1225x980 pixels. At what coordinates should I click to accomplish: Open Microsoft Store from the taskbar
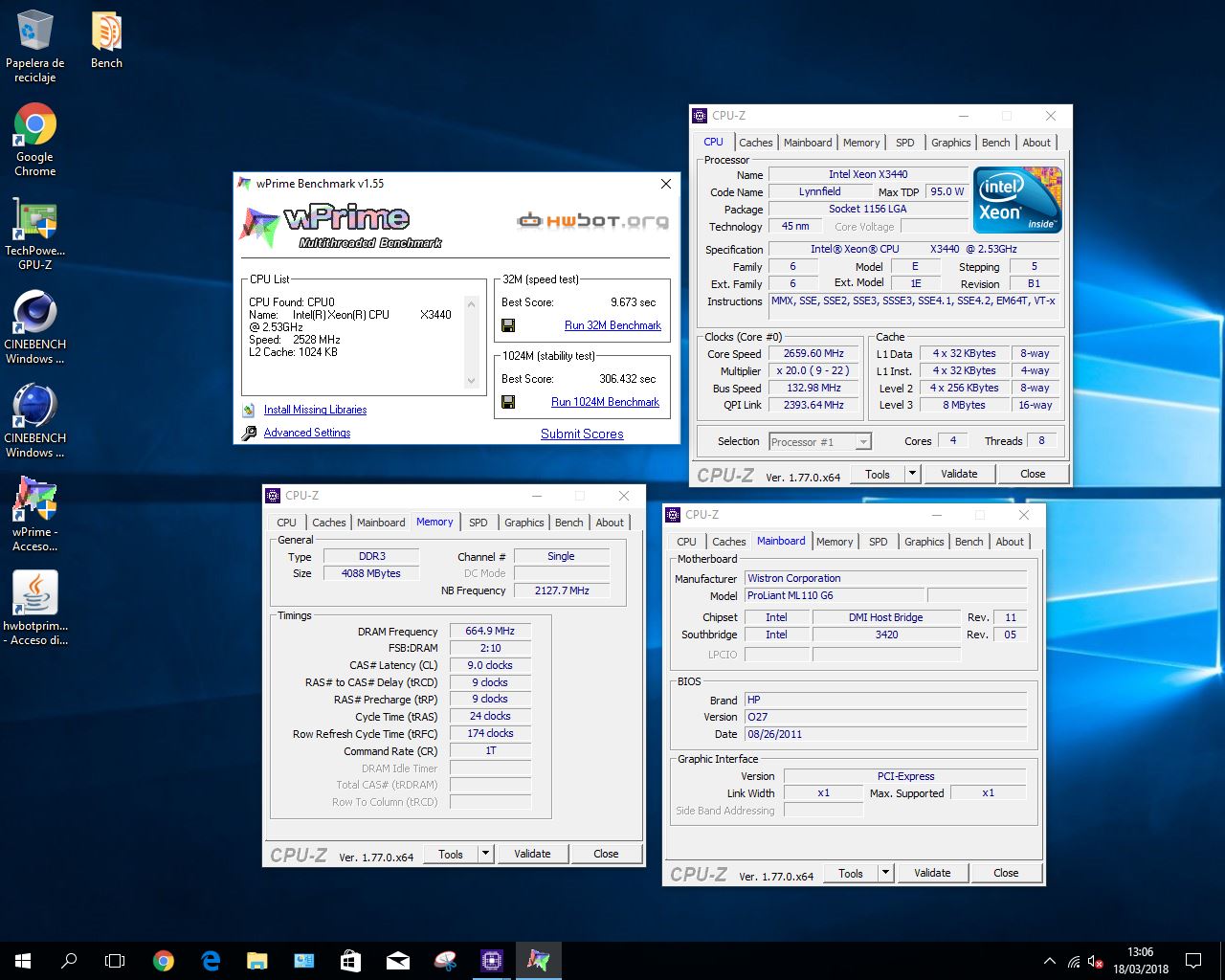[x=351, y=961]
